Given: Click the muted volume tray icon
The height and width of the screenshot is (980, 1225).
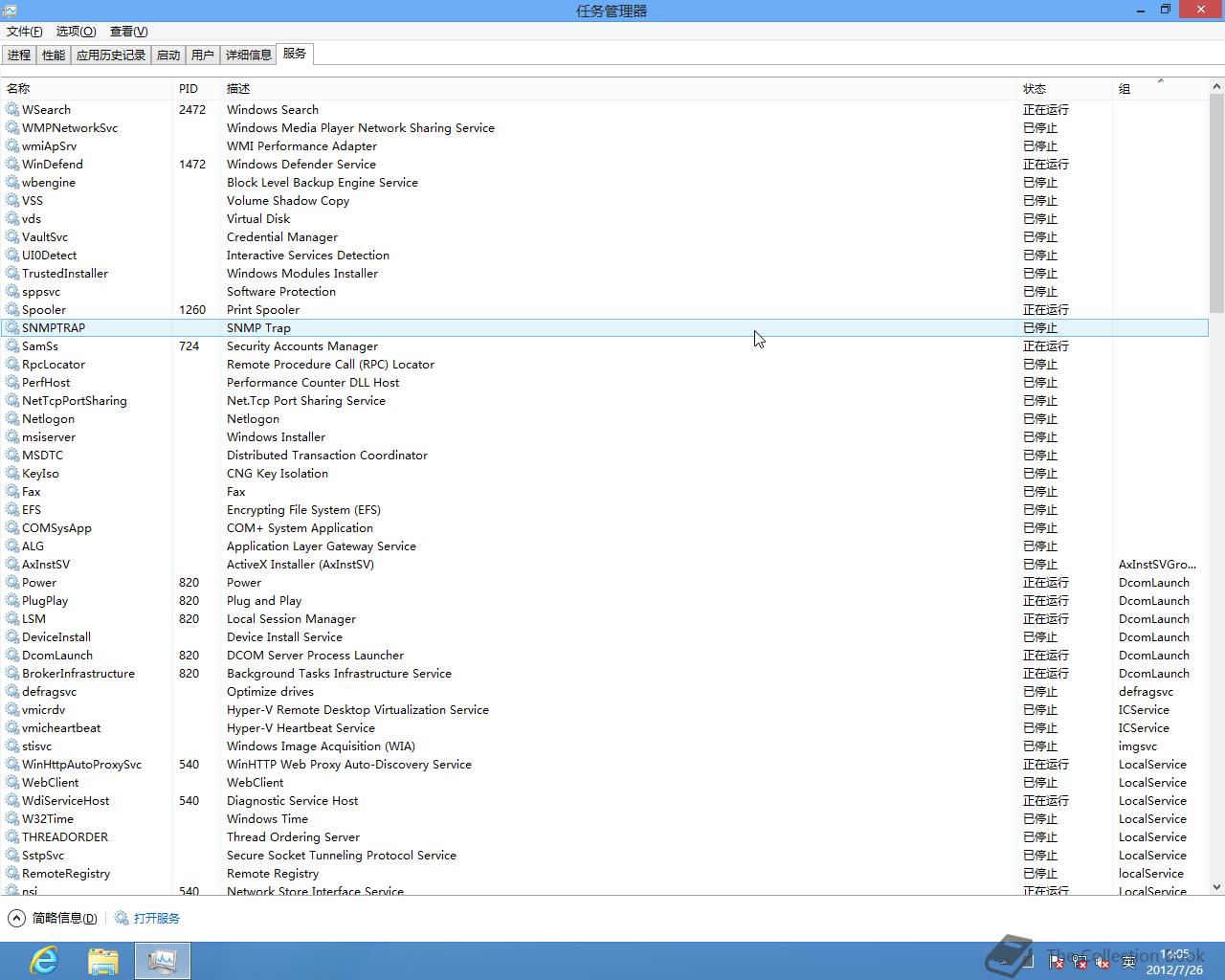Looking at the screenshot, I should pyautogui.click(x=1102, y=962).
